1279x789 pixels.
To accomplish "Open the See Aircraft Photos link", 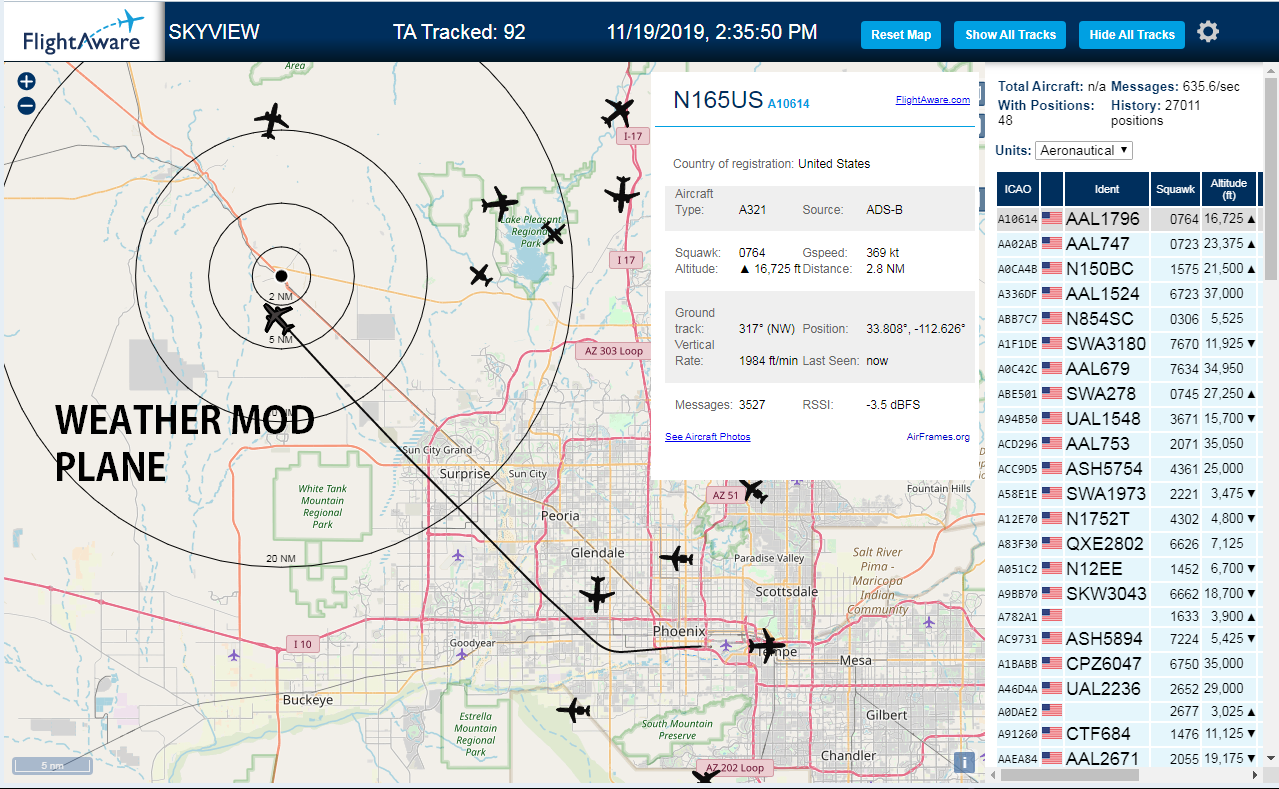I will coord(708,437).
